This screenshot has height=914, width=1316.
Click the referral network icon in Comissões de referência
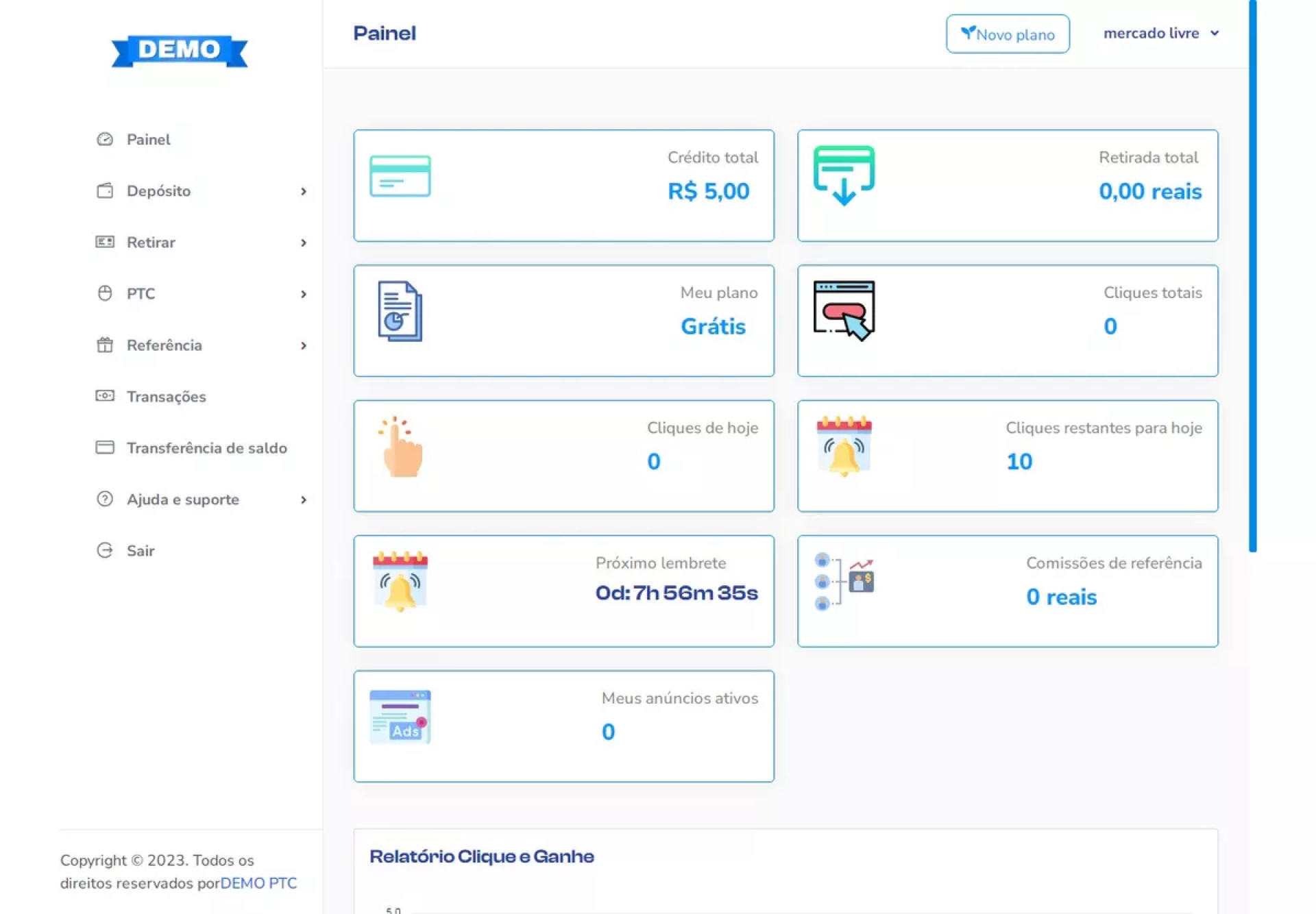844,582
